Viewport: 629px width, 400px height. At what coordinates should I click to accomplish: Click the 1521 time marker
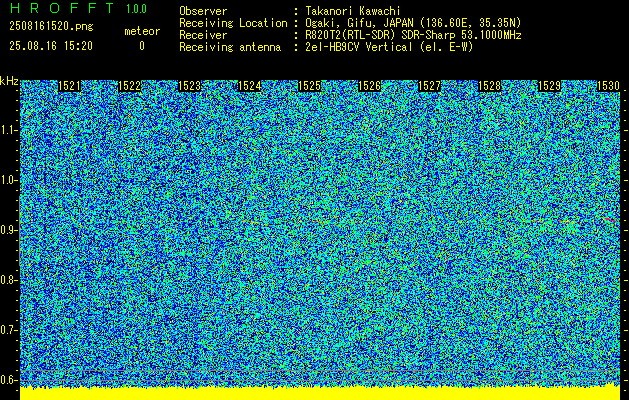click(x=69, y=86)
